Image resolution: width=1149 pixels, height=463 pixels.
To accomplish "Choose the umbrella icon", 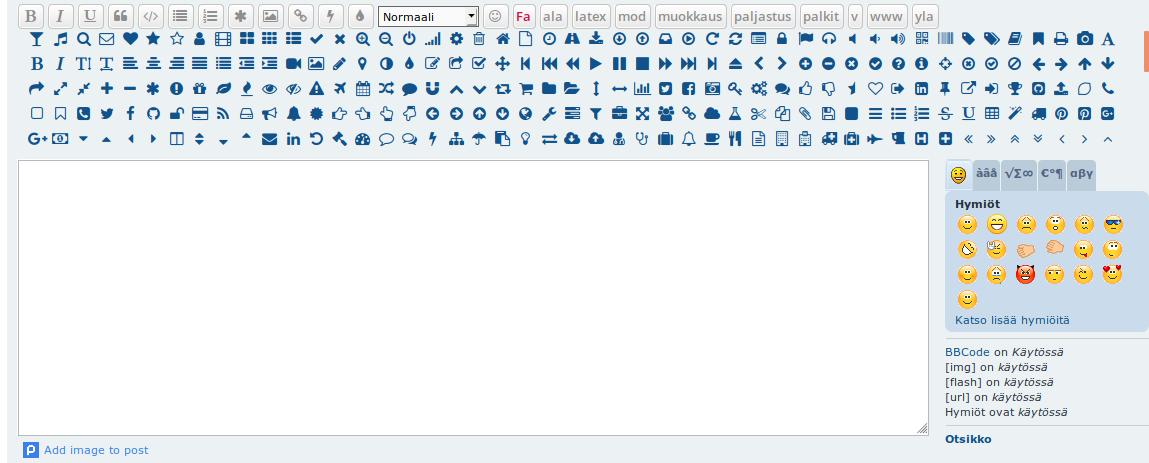I will point(479,138).
